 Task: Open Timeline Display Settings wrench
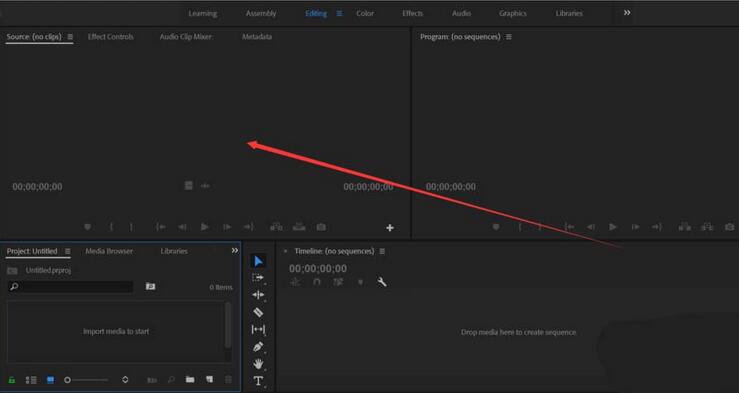click(x=382, y=282)
